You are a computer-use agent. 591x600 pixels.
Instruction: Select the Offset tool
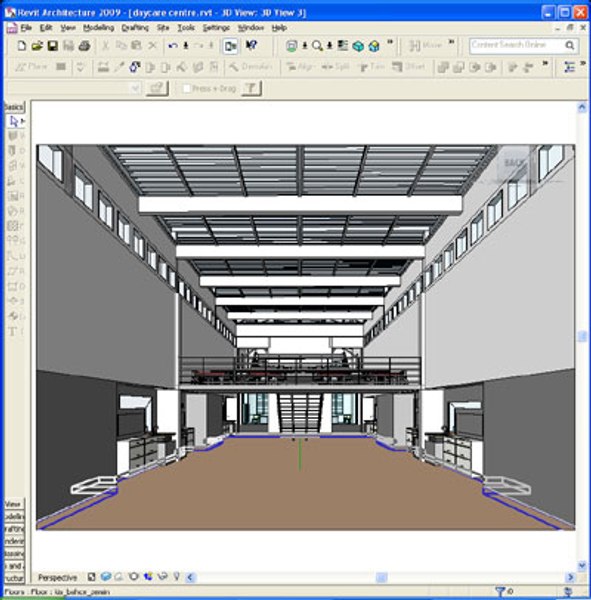[409, 67]
